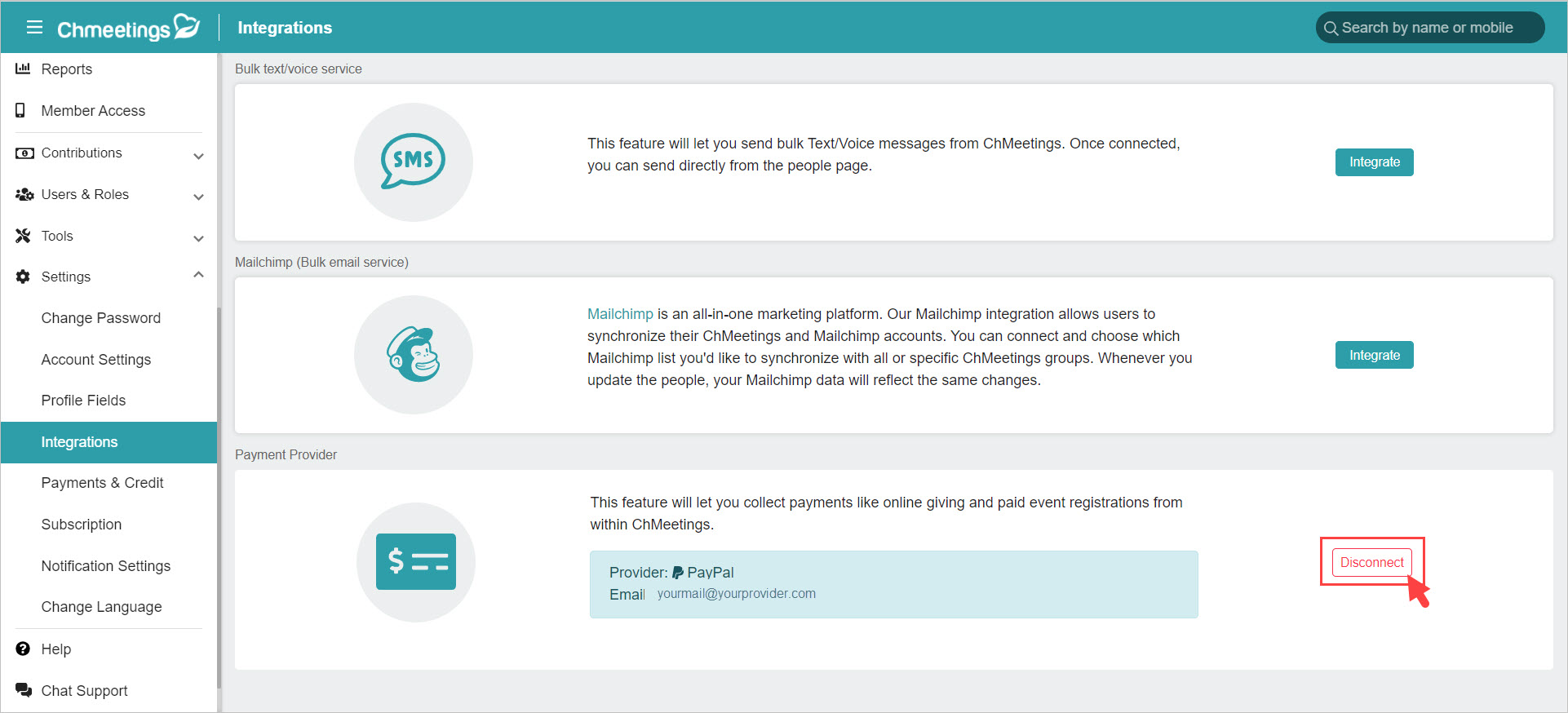Click the yourmail@yourprovider.com email text

(x=737, y=594)
